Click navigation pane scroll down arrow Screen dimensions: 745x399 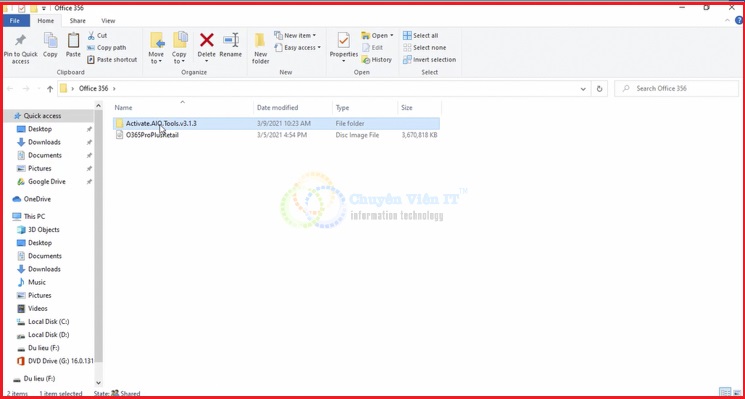tap(98, 383)
